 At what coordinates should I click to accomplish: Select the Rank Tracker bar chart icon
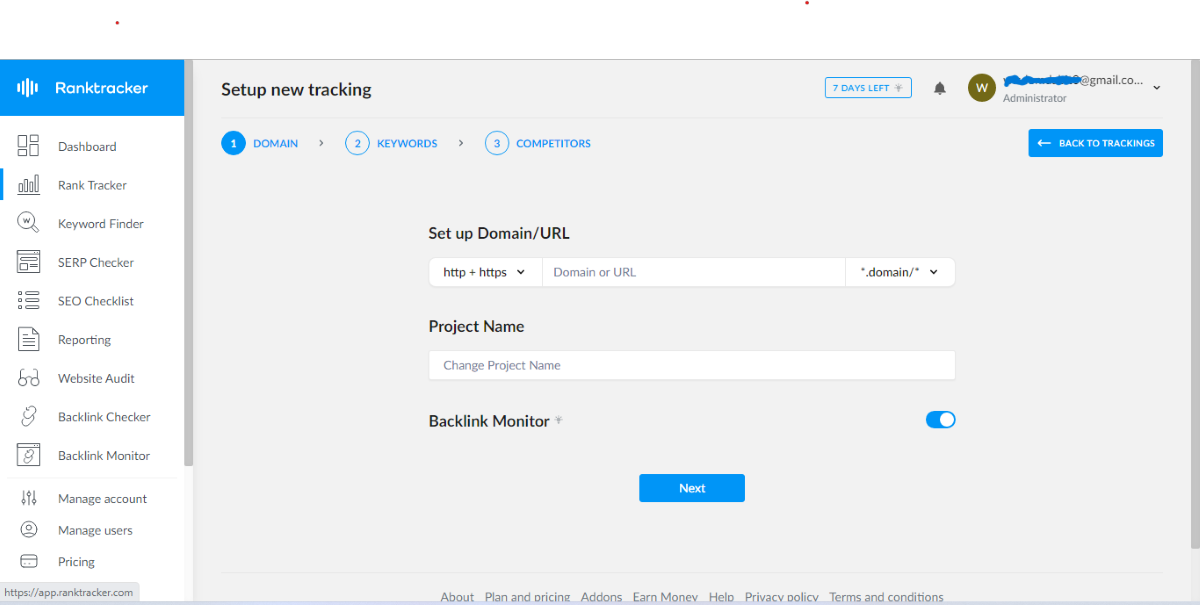point(28,185)
